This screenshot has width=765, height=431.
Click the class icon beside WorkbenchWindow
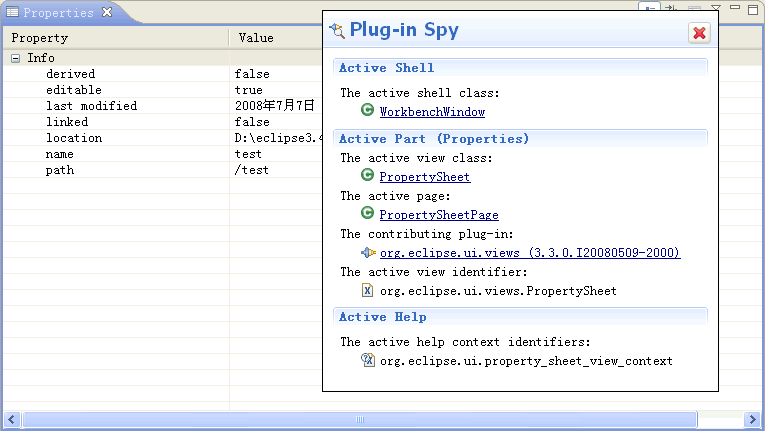click(x=367, y=111)
